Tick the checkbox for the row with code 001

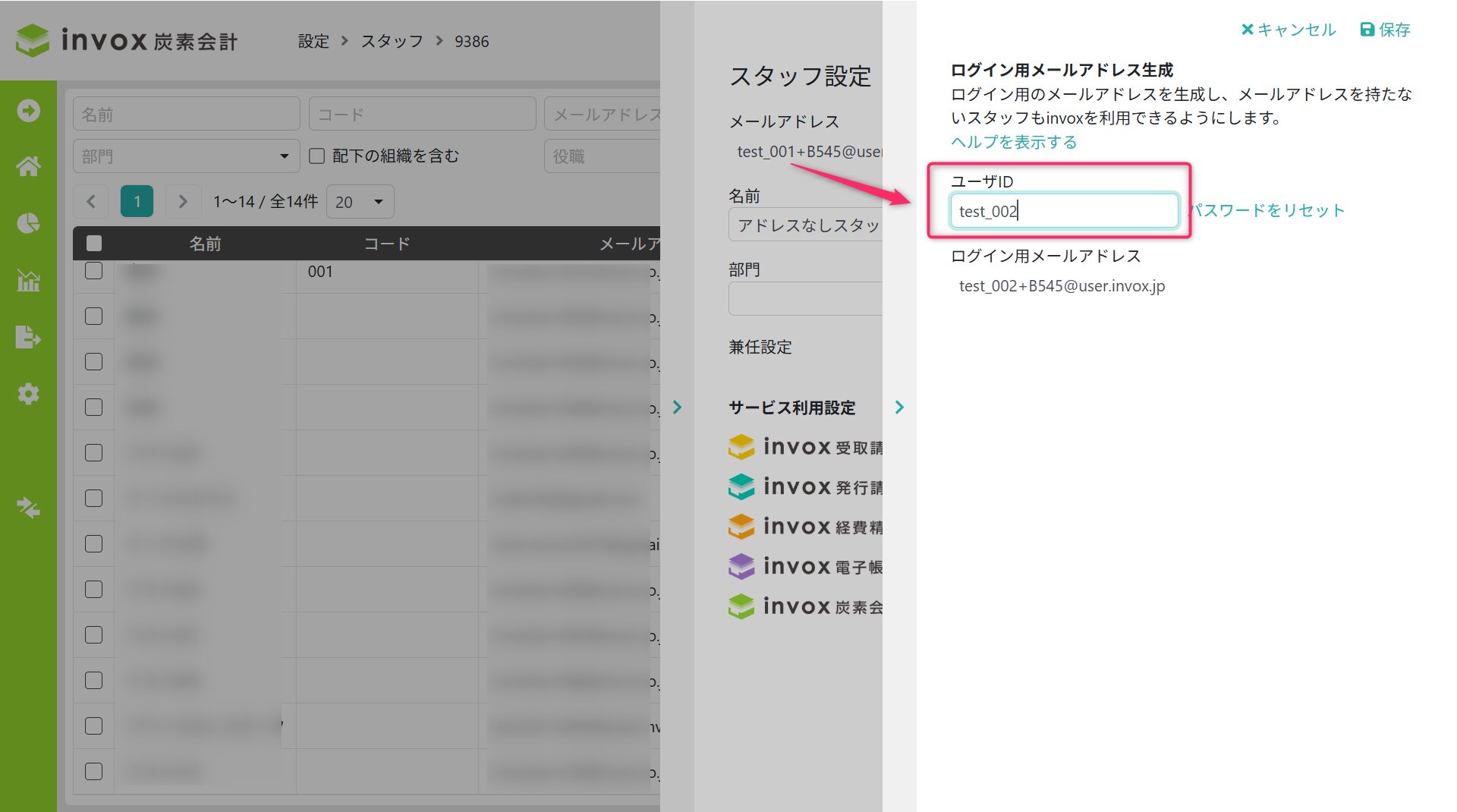pos(94,271)
